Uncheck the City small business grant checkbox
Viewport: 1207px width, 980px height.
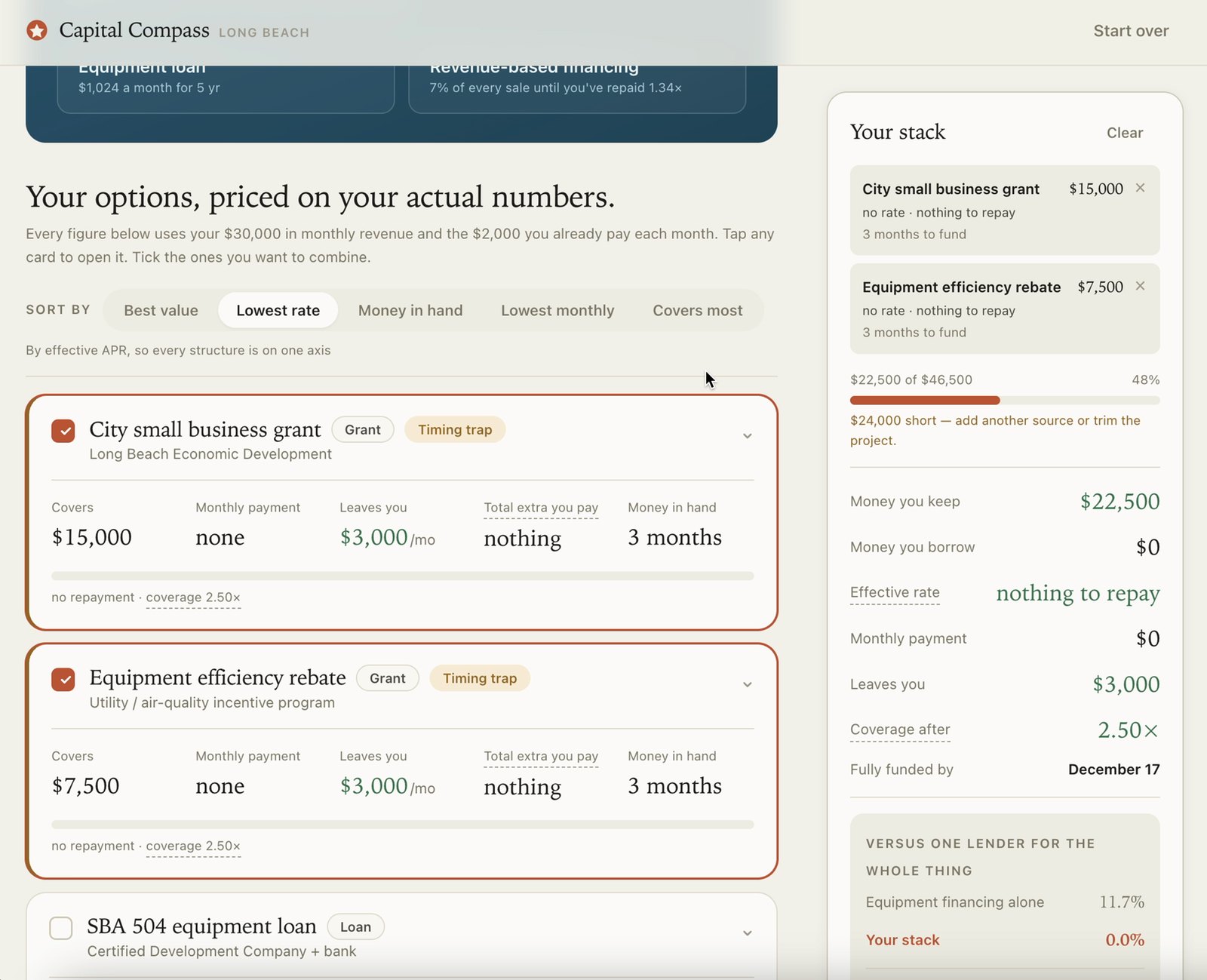coord(63,431)
